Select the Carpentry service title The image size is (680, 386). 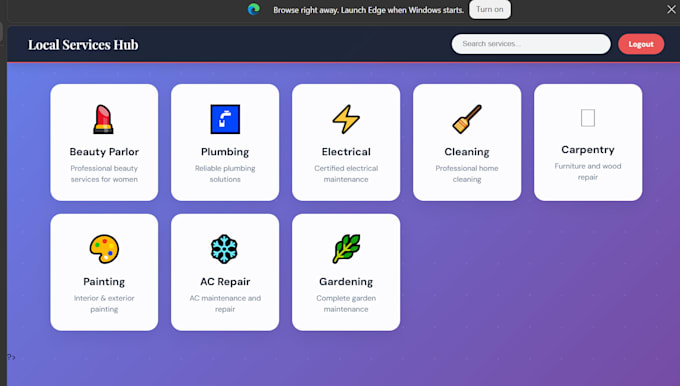click(588, 150)
